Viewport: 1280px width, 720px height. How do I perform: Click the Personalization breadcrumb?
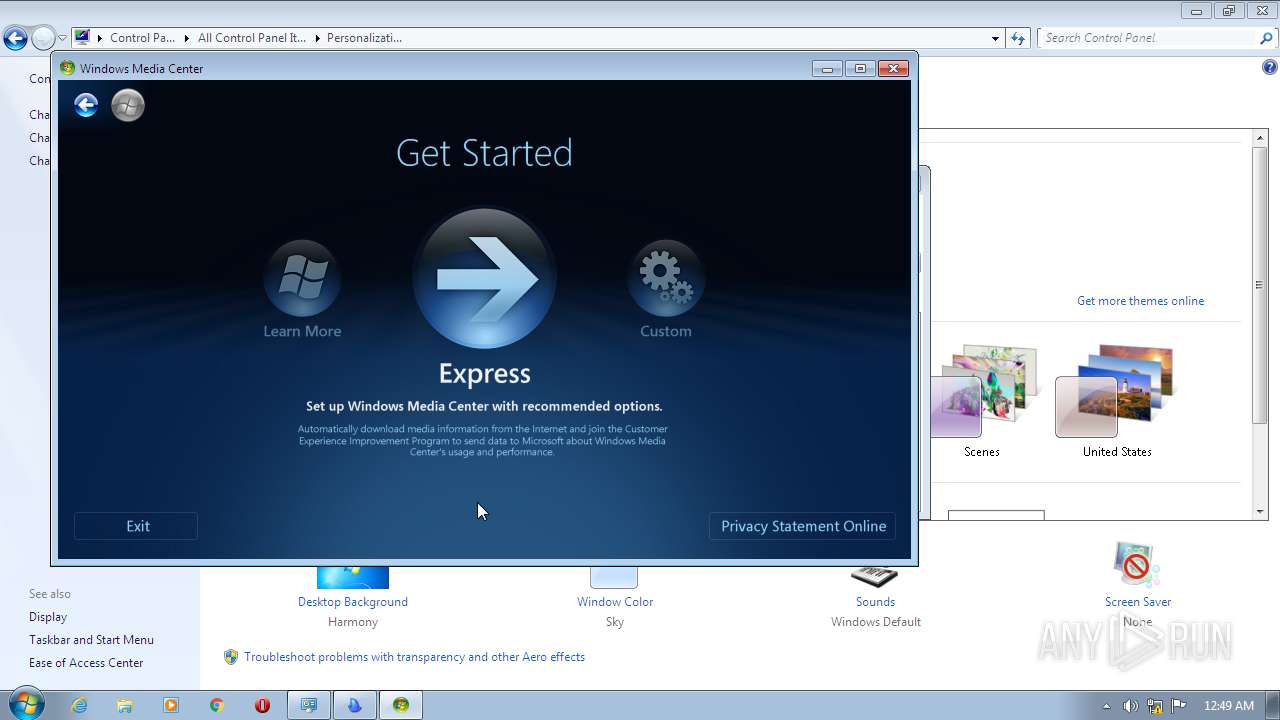pyautogui.click(x=364, y=38)
